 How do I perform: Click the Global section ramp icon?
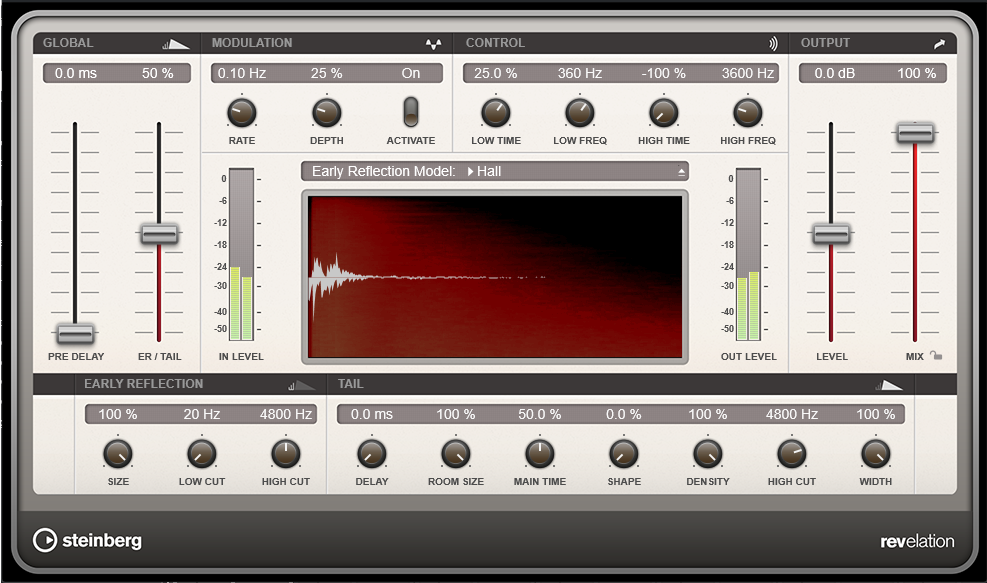176,44
